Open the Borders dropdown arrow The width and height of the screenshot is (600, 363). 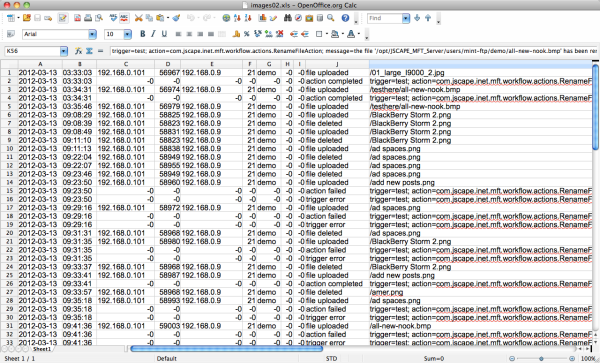pyautogui.click(x=326, y=34)
